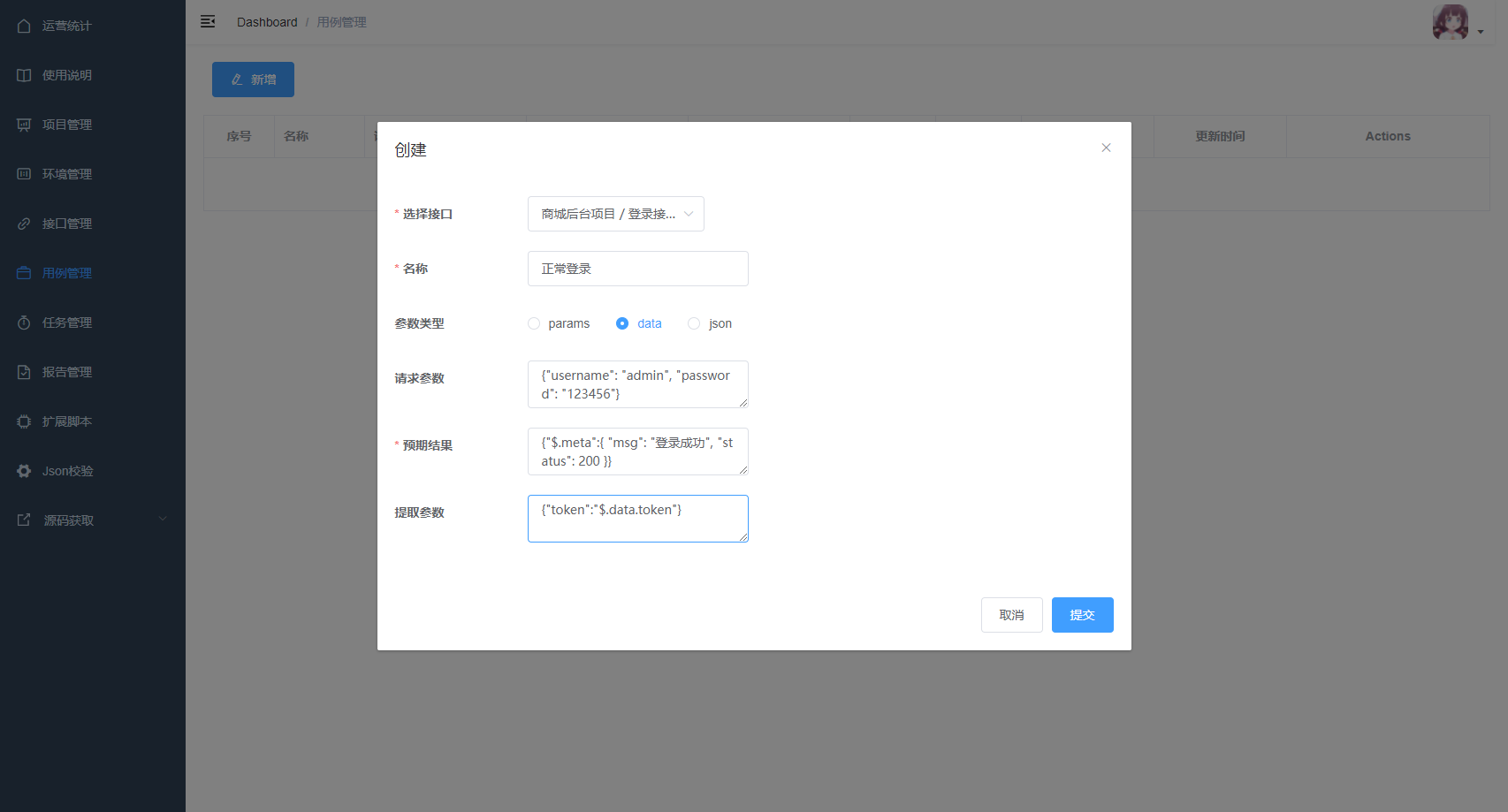Open 任务管理 menu item
The image size is (1508, 812).
(93, 323)
